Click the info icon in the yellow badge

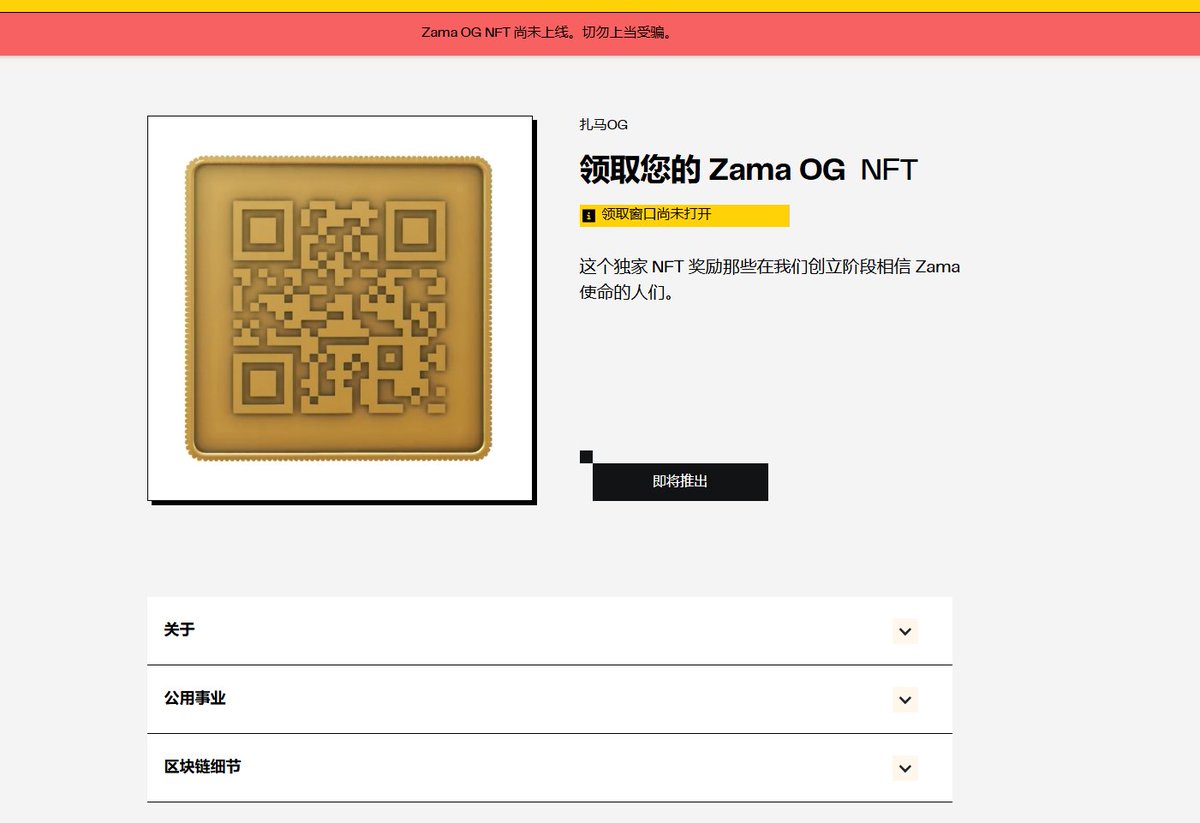pyautogui.click(x=589, y=215)
